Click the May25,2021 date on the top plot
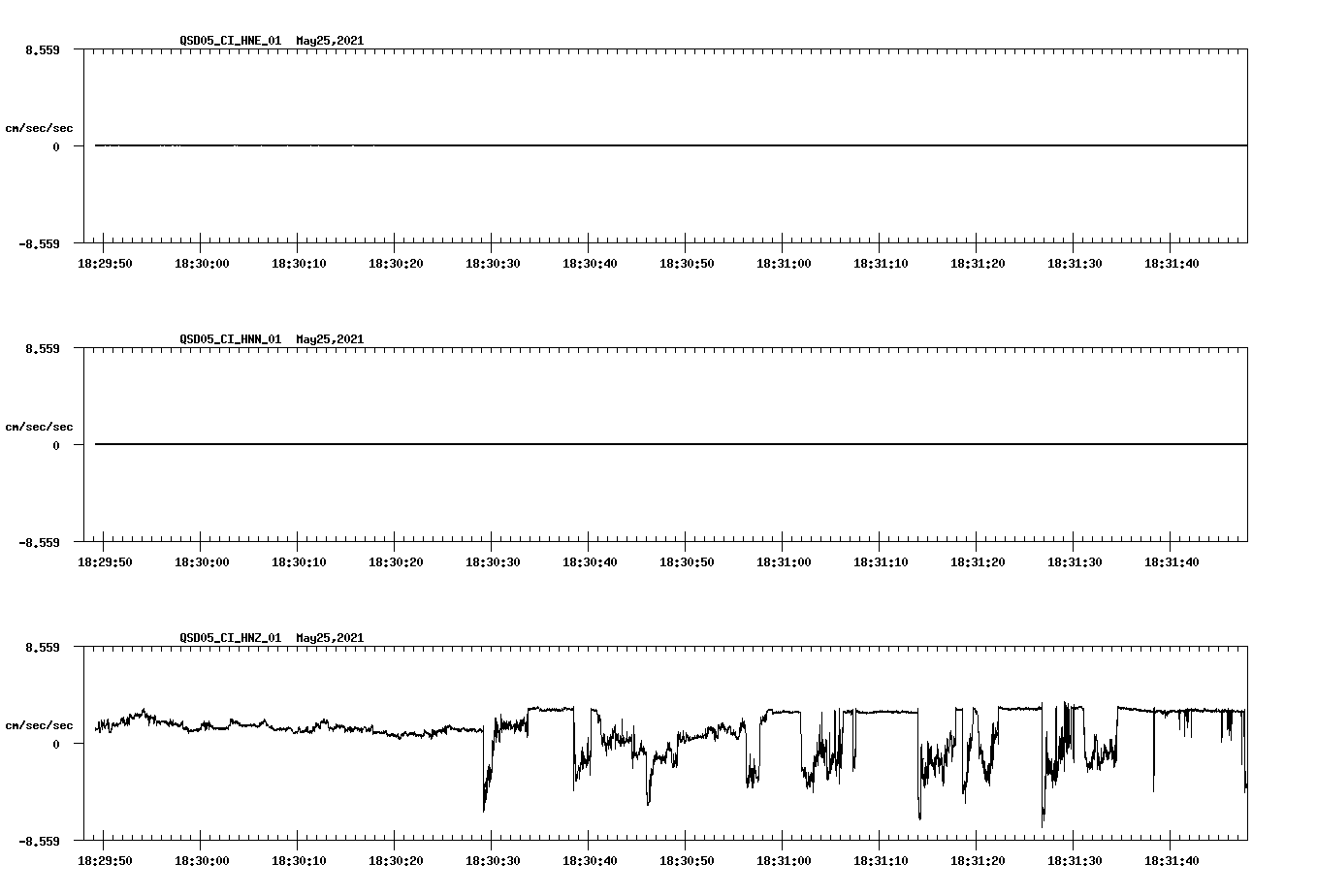The width and height of the screenshot is (1317, 896). pos(330,42)
